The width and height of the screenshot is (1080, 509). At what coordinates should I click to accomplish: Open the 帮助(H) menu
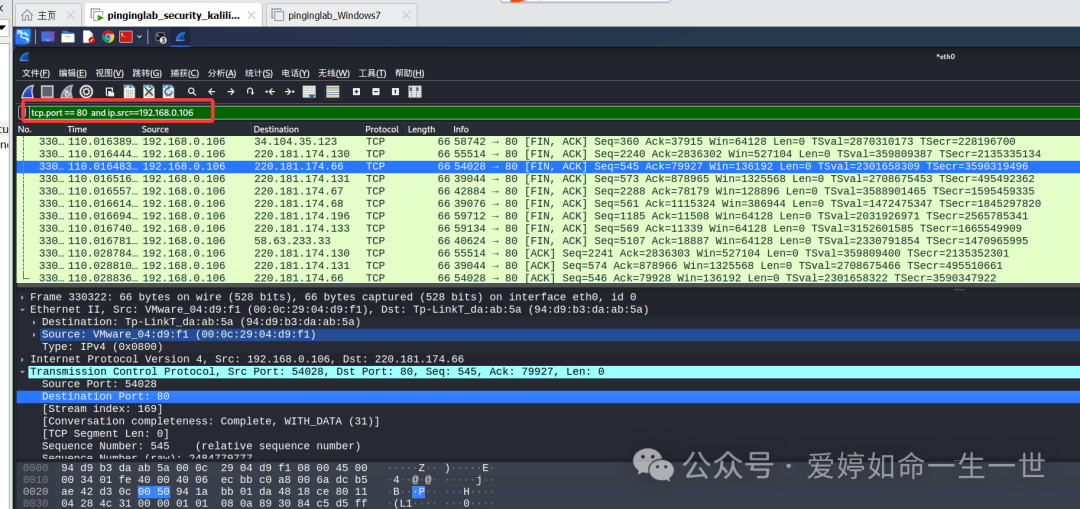[x=409, y=73]
